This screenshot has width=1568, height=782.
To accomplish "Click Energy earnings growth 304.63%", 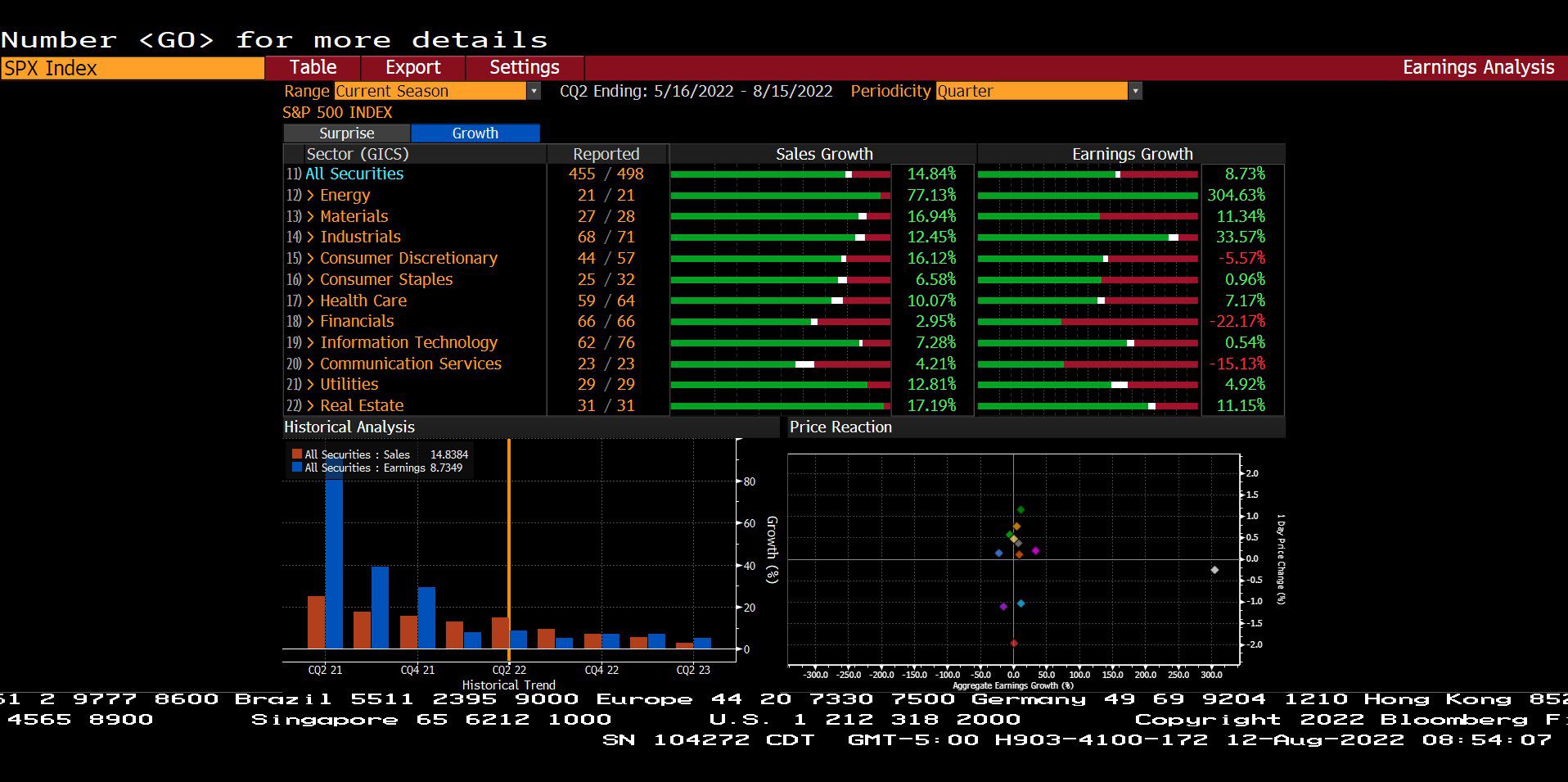I will 1236,195.
